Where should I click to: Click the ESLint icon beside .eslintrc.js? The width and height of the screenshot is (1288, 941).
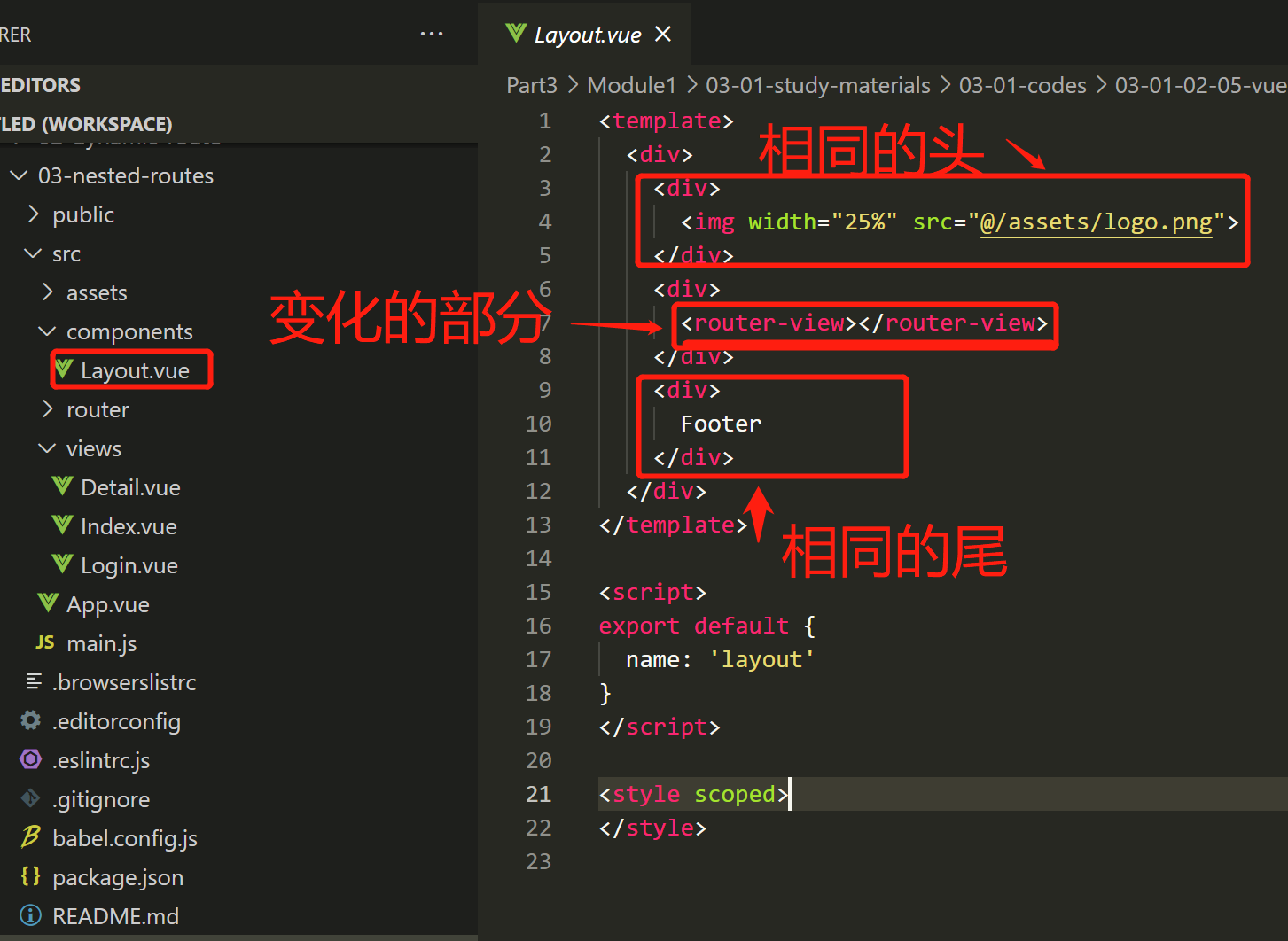[x=31, y=759]
